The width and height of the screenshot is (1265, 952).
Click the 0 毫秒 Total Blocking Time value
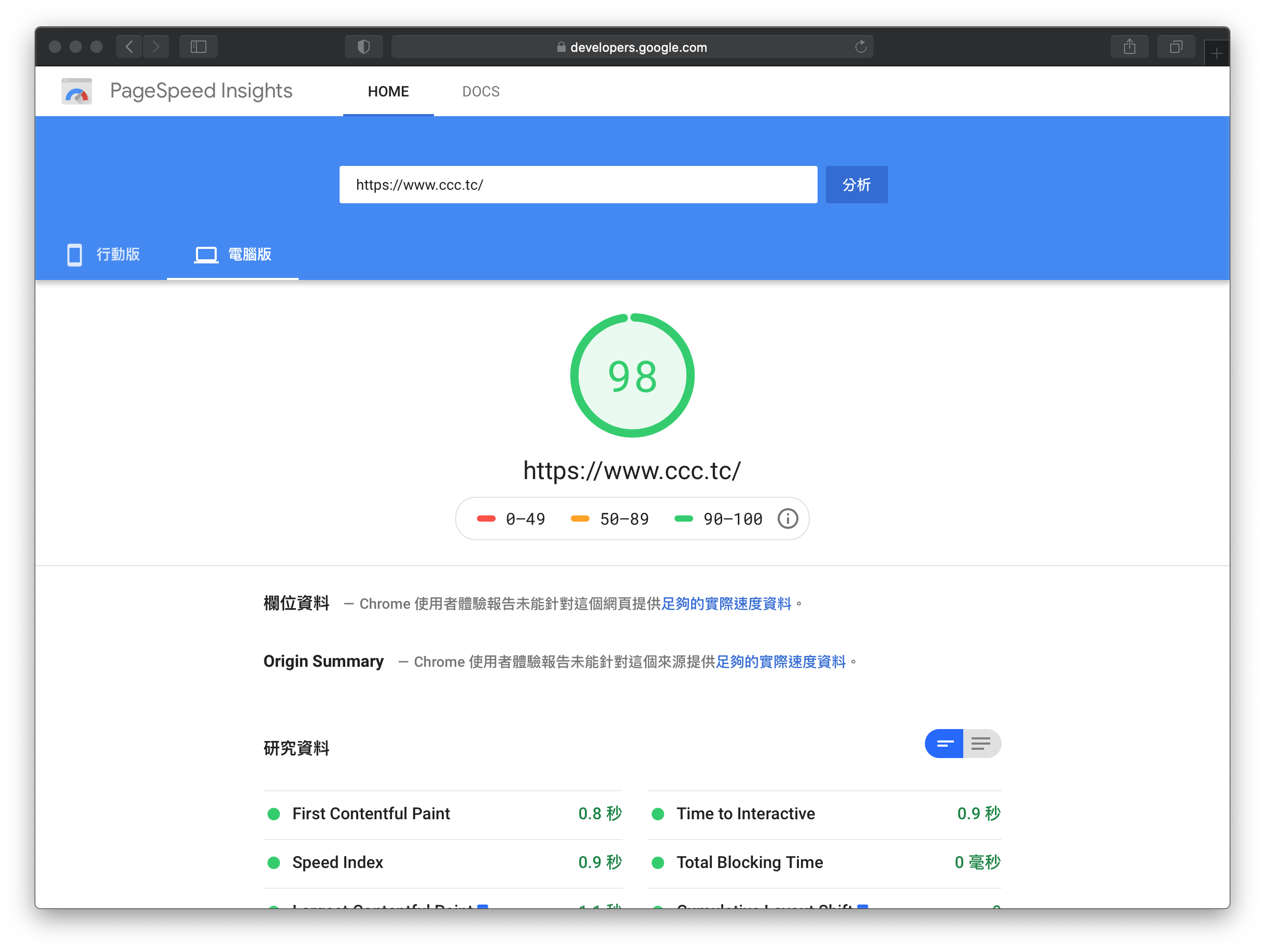point(977,862)
